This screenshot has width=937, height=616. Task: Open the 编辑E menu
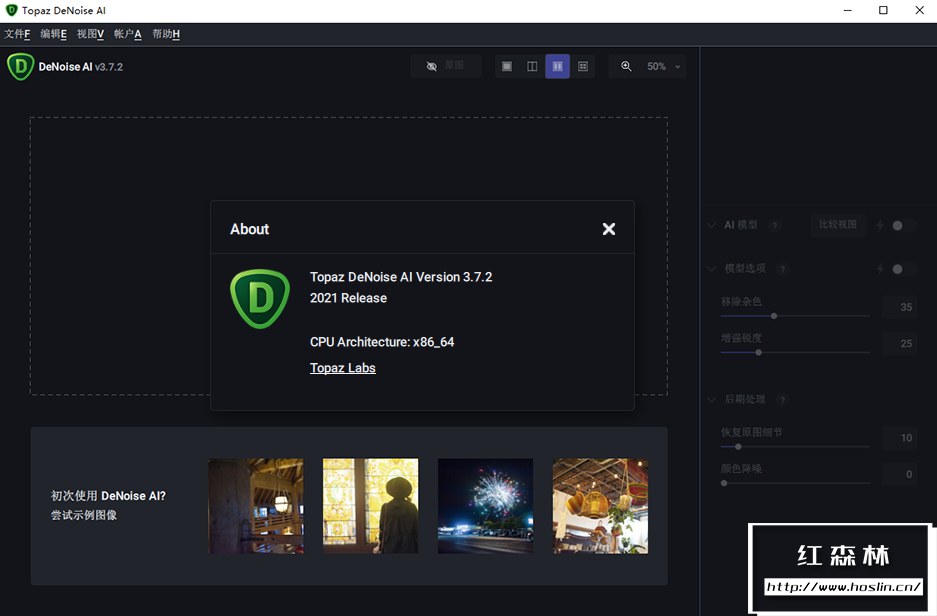(54, 34)
